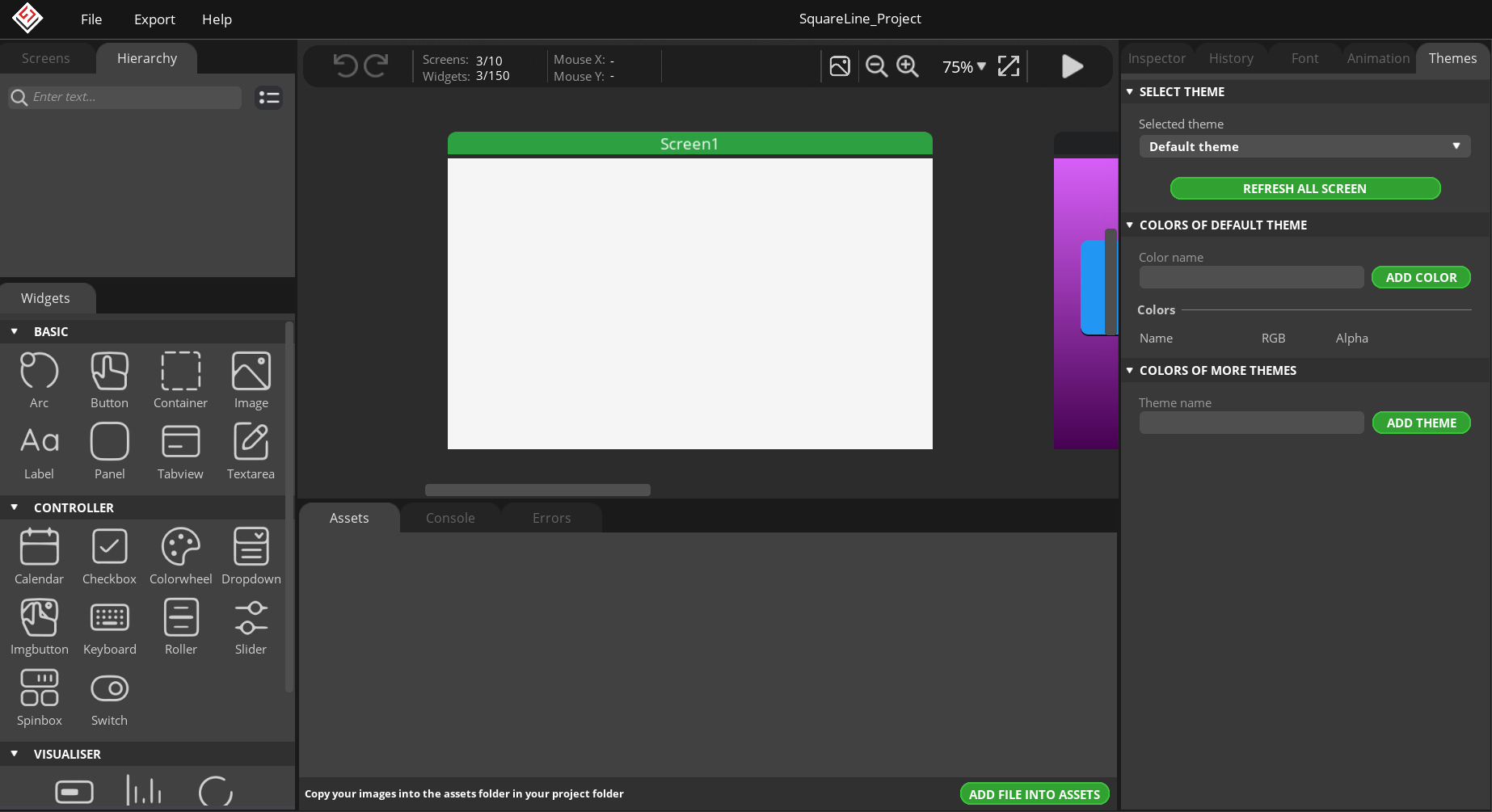Toggle the hierarchy list view button
This screenshot has height=812, width=1492.
[268, 98]
